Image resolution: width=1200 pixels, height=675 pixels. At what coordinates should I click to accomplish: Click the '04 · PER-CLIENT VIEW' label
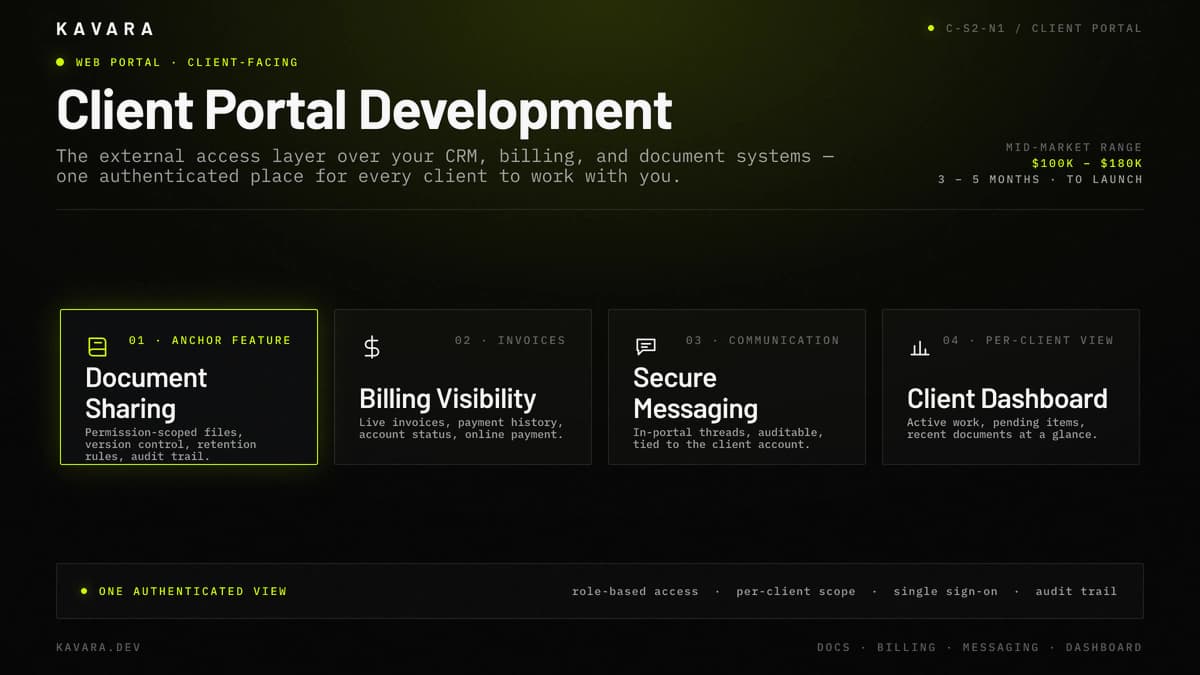click(x=1027, y=340)
